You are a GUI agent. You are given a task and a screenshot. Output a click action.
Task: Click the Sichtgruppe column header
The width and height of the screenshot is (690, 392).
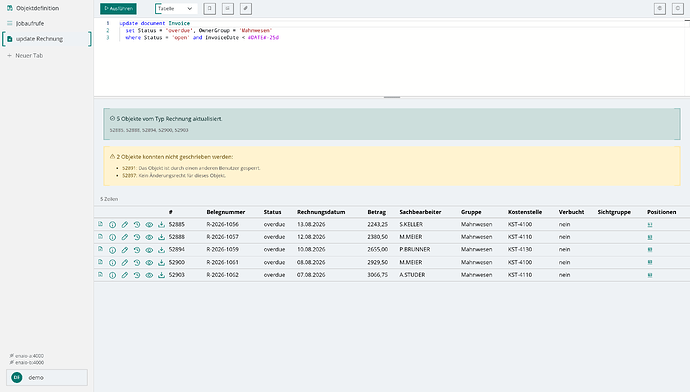[x=614, y=212]
